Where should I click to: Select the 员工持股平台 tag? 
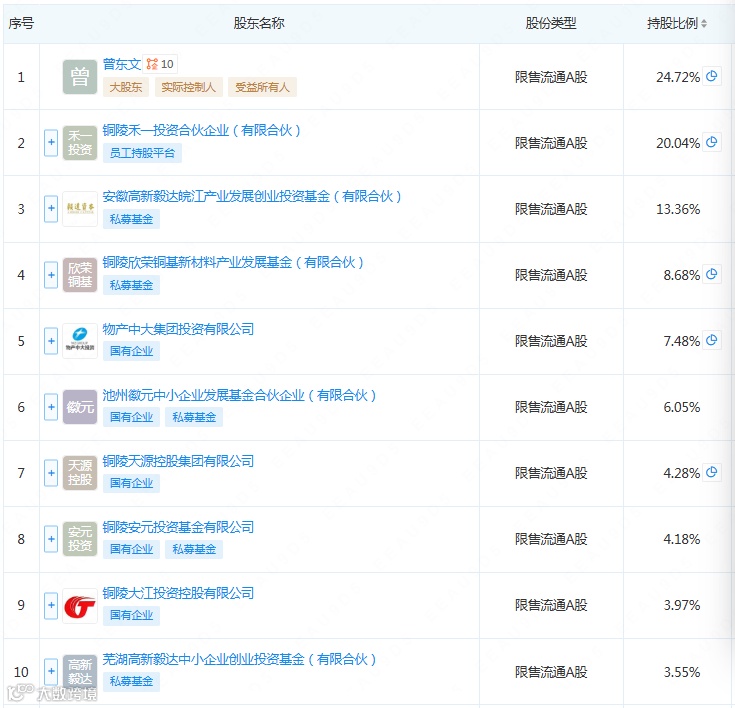[x=142, y=153]
